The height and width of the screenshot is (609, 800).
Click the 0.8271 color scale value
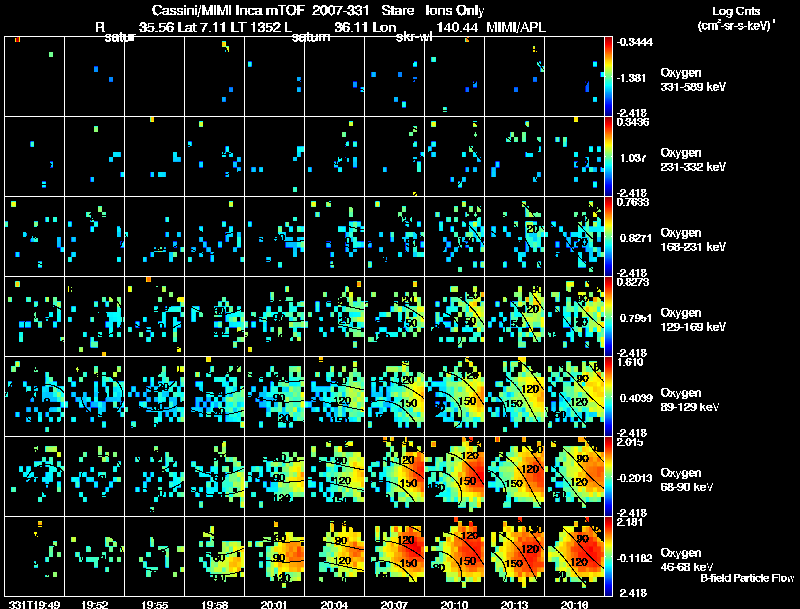click(x=635, y=238)
